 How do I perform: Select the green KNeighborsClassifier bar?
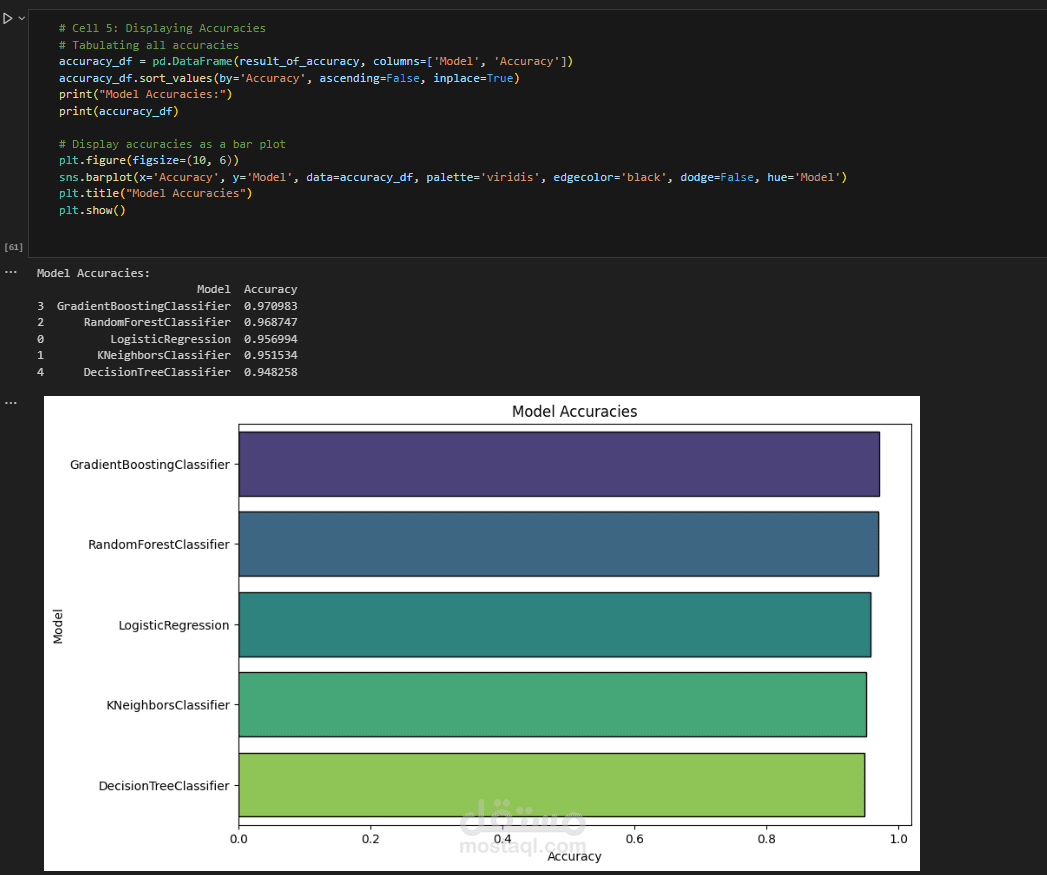coord(552,705)
